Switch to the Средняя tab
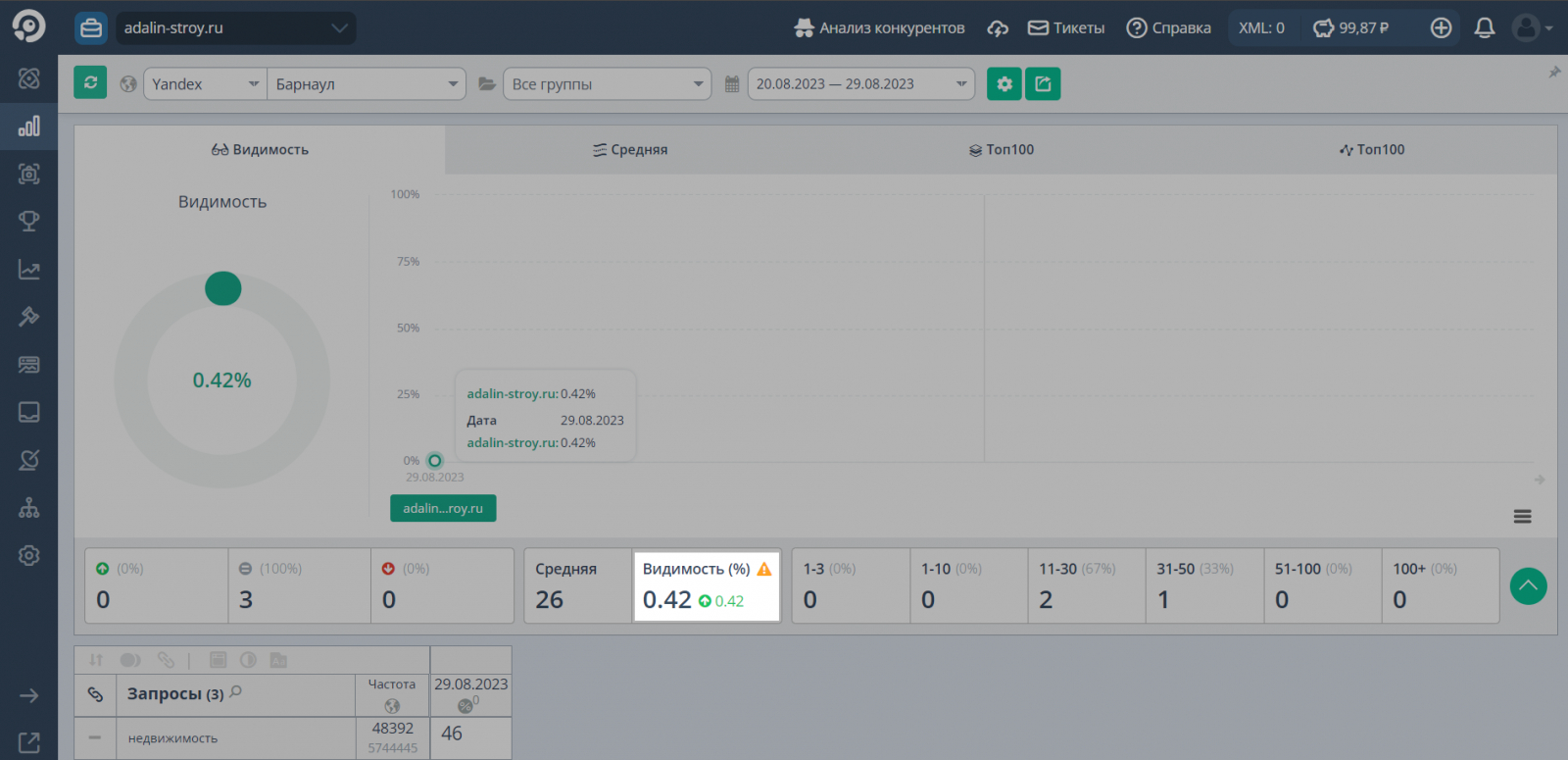The width and height of the screenshot is (1568, 760). pyautogui.click(x=630, y=150)
